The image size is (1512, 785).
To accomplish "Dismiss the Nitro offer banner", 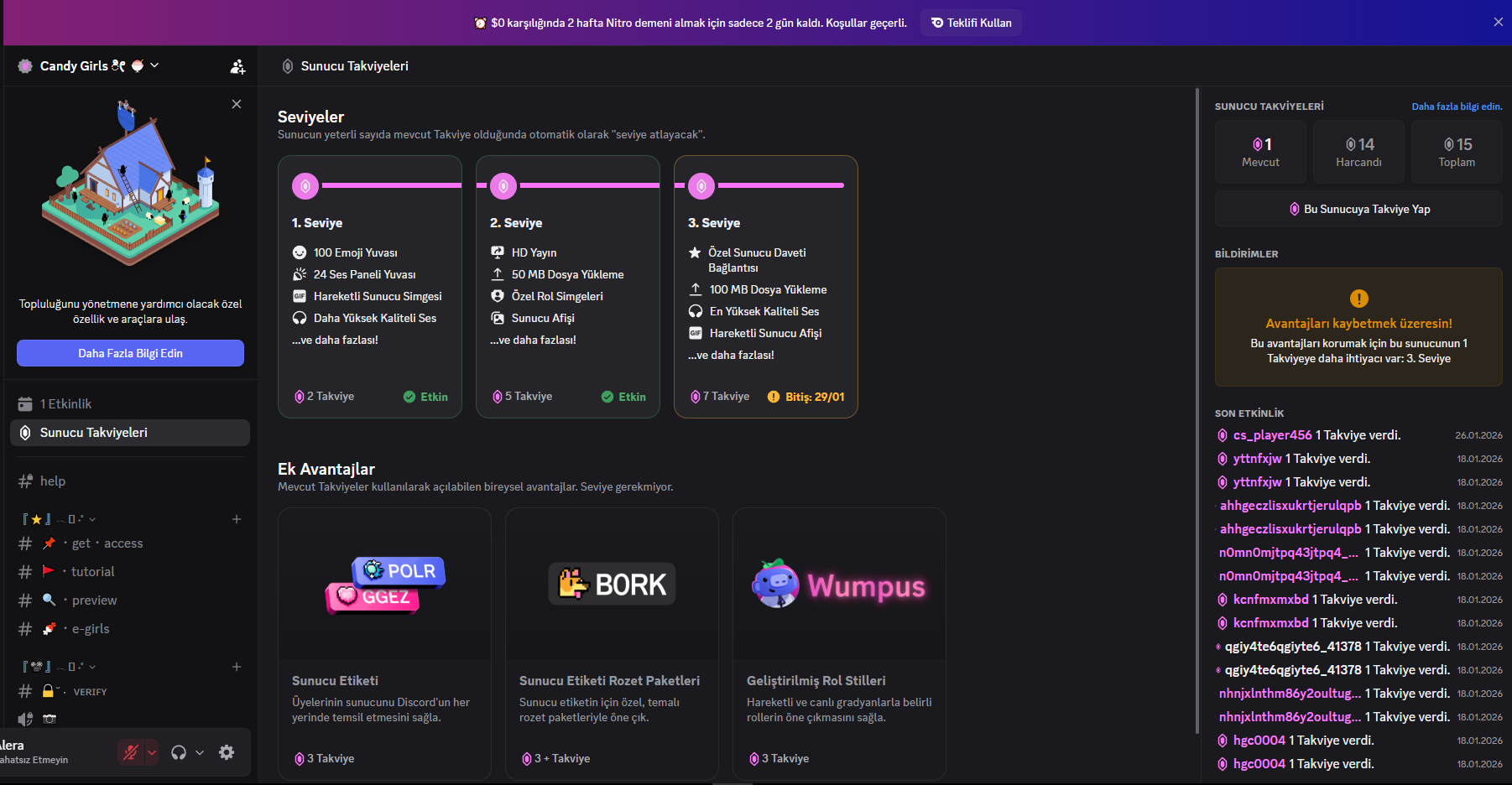I will [x=1498, y=22].
